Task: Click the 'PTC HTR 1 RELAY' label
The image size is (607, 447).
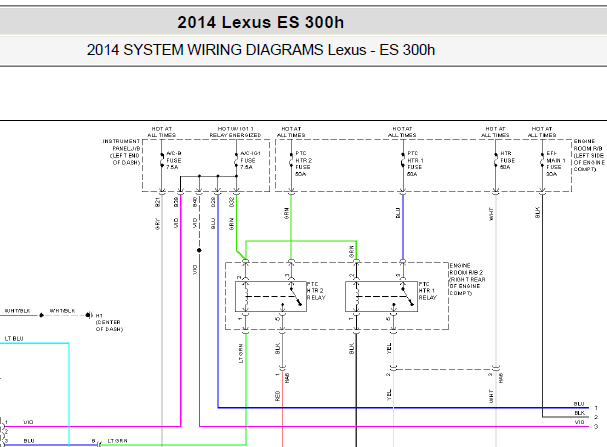Action: [428, 291]
